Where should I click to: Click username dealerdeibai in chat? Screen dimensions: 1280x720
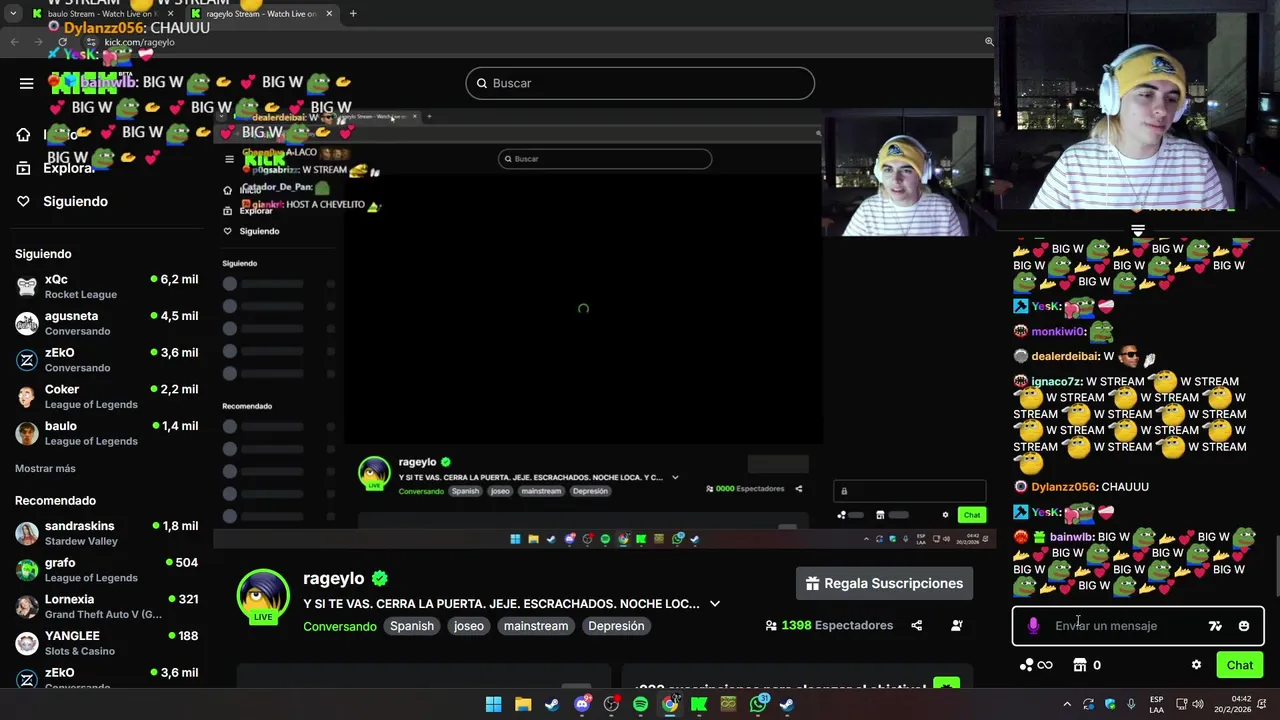click(x=1065, y=356)
